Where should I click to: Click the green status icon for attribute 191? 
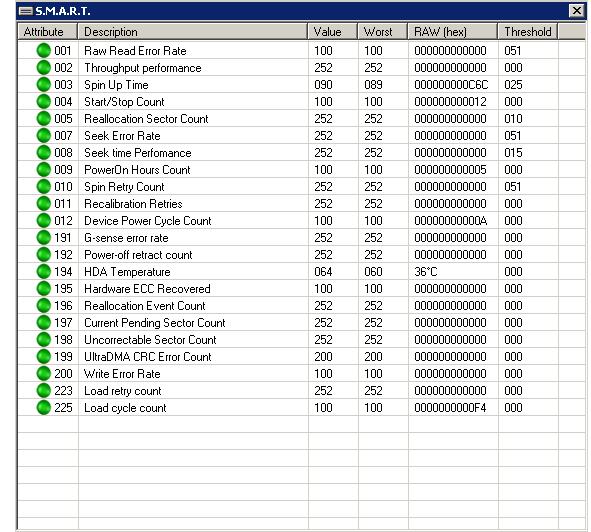(x=44, y=238)
